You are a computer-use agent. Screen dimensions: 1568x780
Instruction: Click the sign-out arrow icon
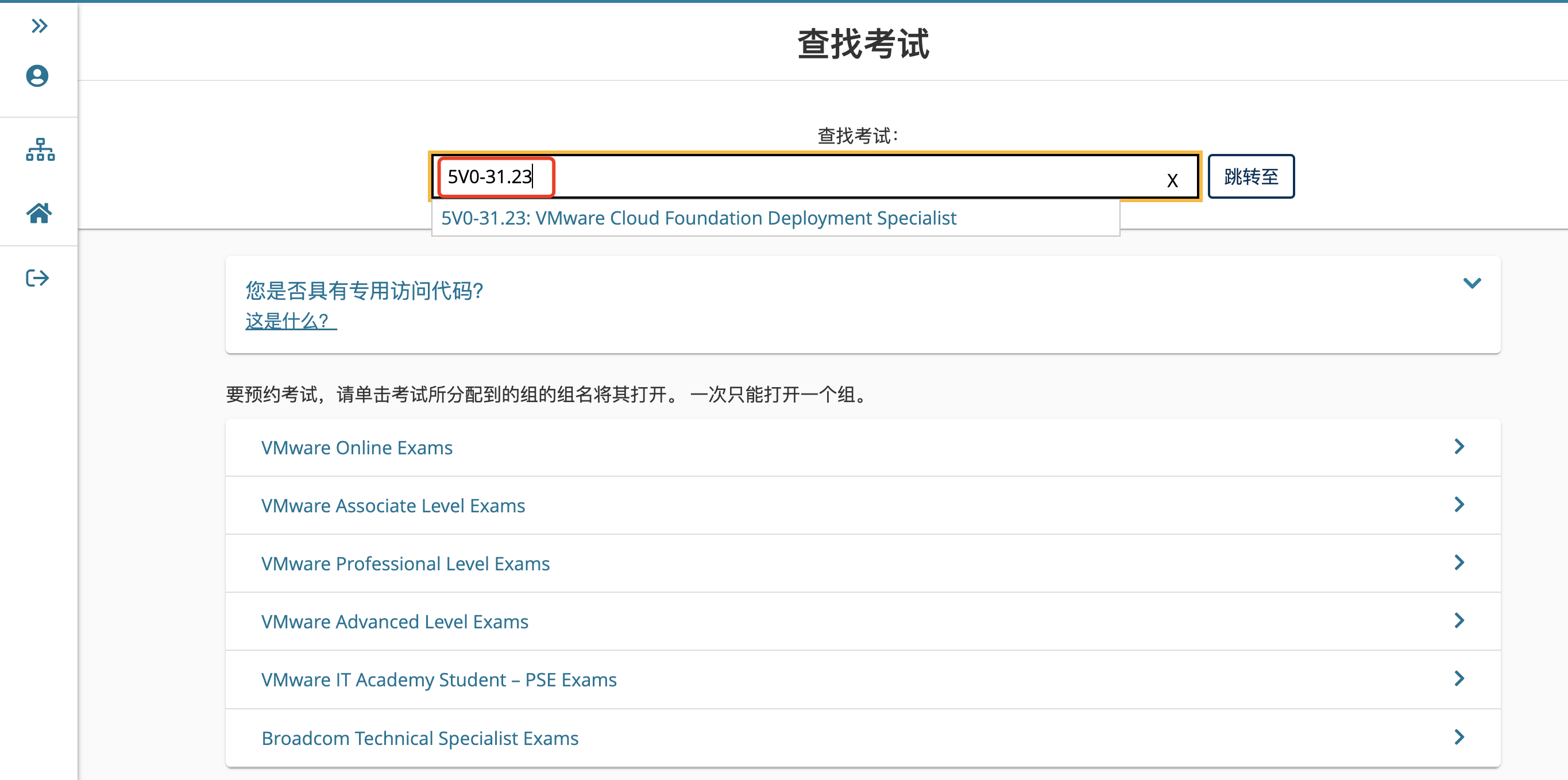point(37,278)
